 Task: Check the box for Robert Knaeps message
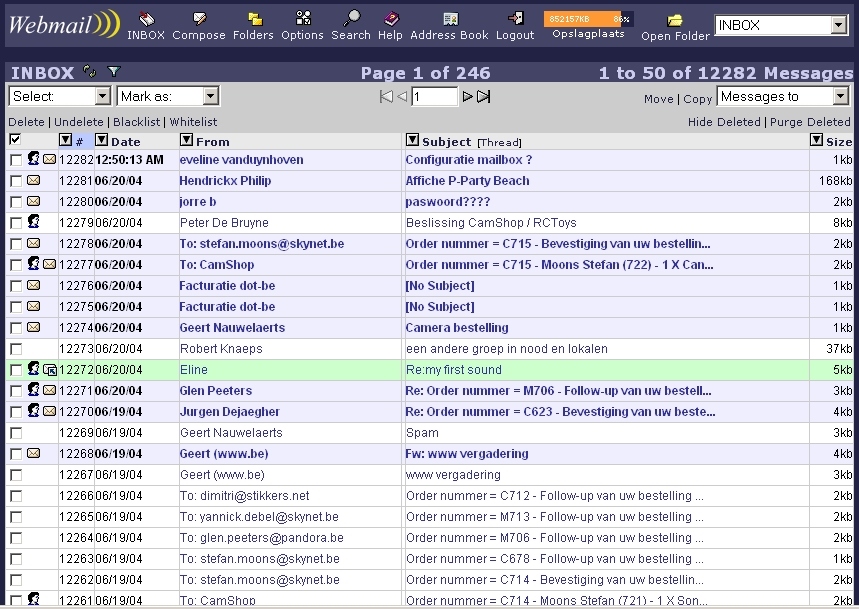[x=16, y=349]
